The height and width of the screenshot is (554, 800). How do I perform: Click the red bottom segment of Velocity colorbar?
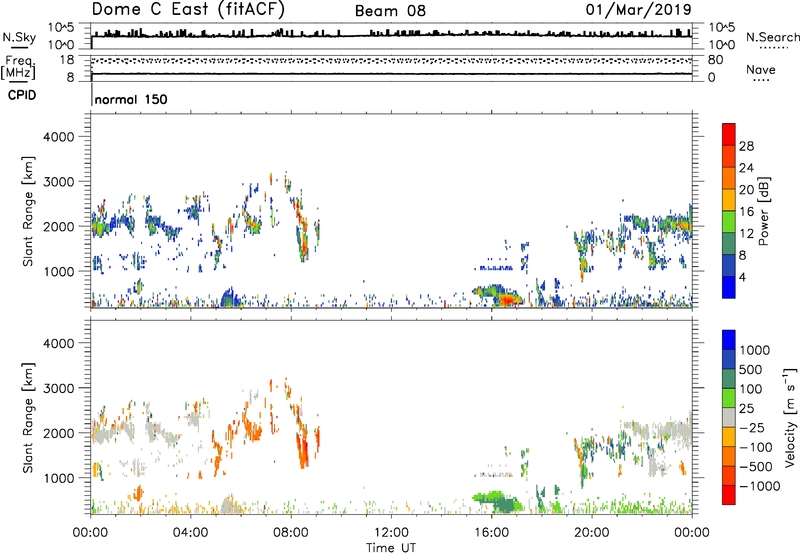click(x=729, y=495)
